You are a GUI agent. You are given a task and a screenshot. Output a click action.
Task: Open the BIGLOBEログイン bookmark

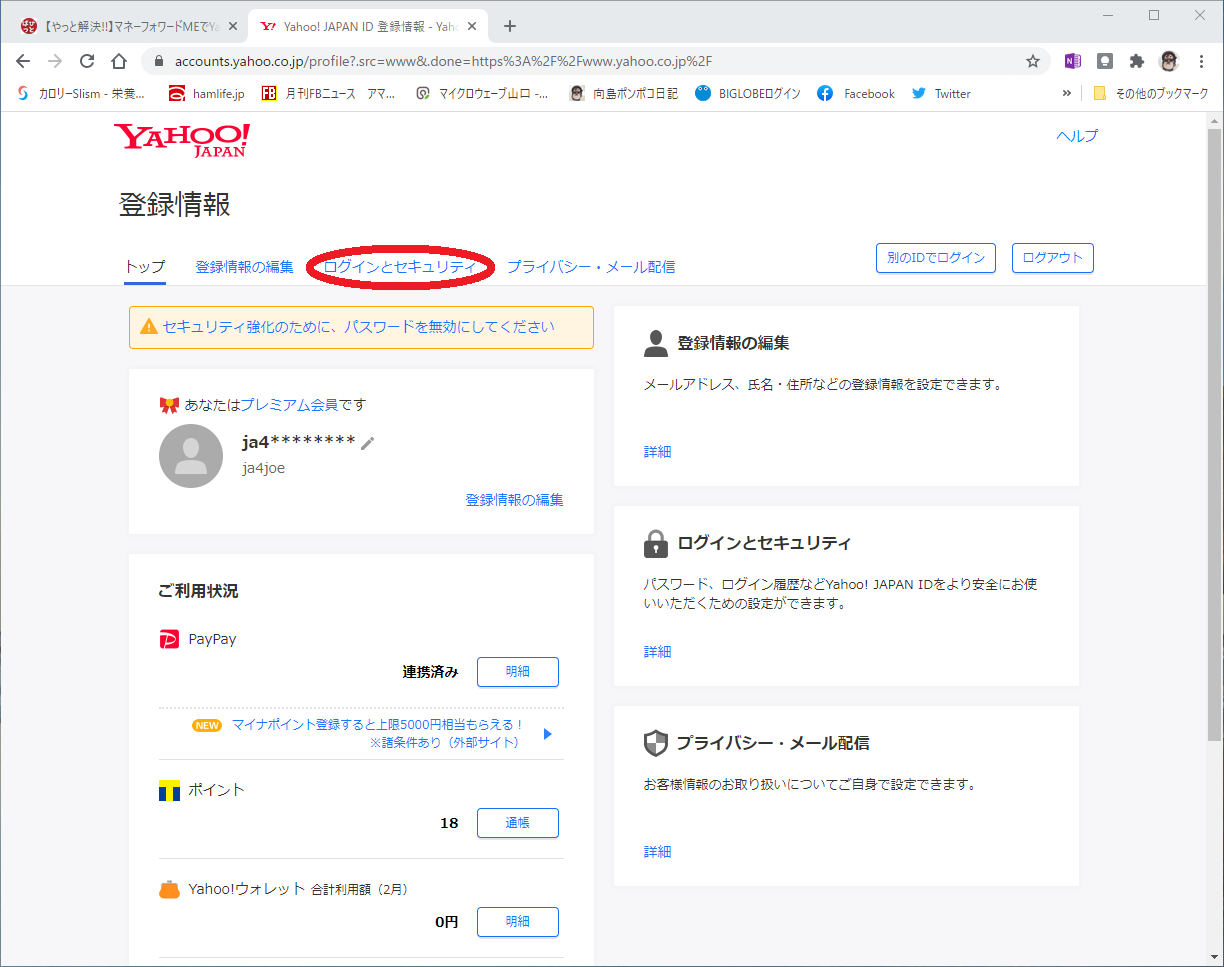[x=747, y=93]
